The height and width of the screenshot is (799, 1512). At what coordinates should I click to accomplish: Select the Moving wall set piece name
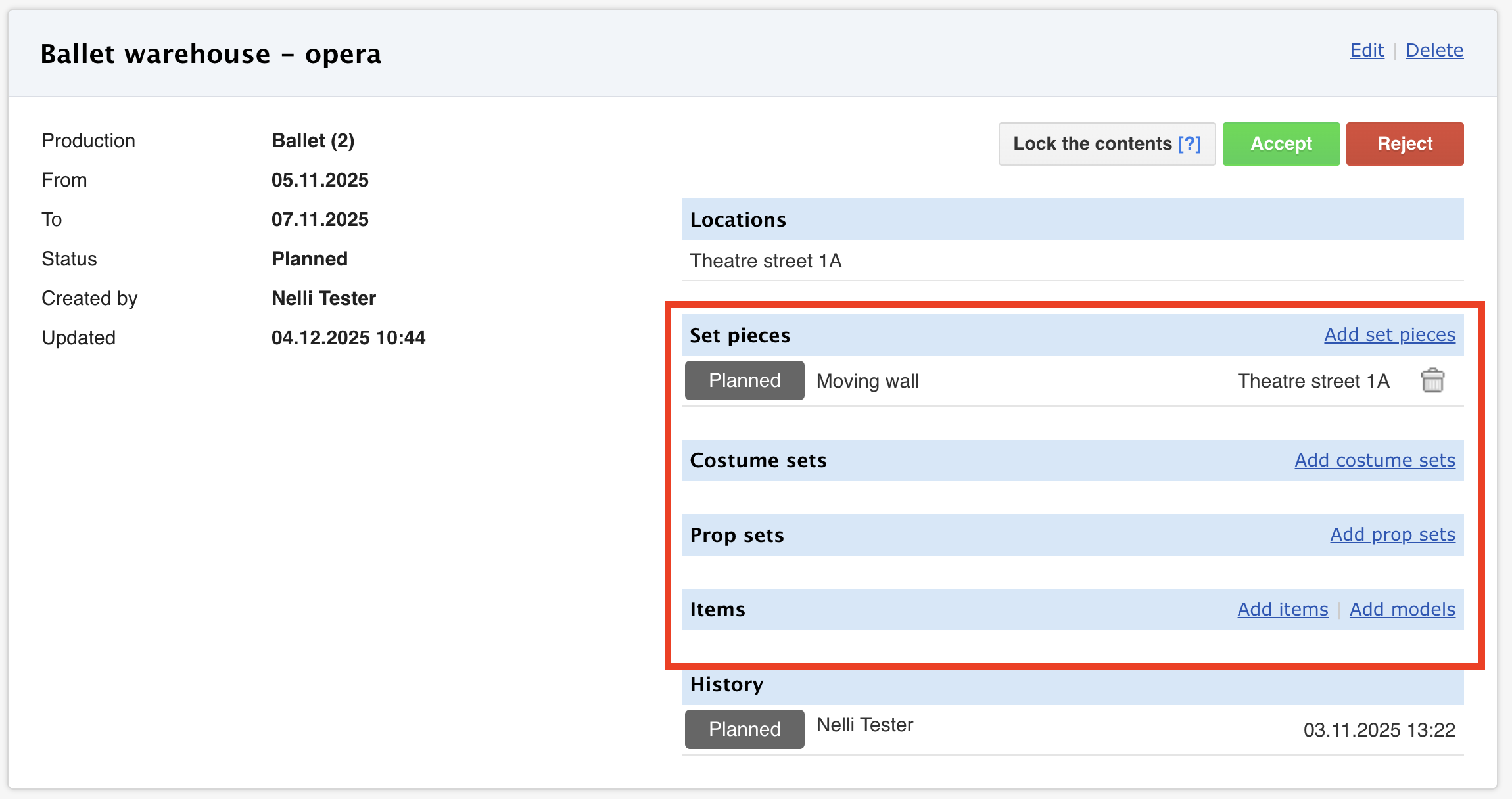pyautogui.click(x=867, y=382)
